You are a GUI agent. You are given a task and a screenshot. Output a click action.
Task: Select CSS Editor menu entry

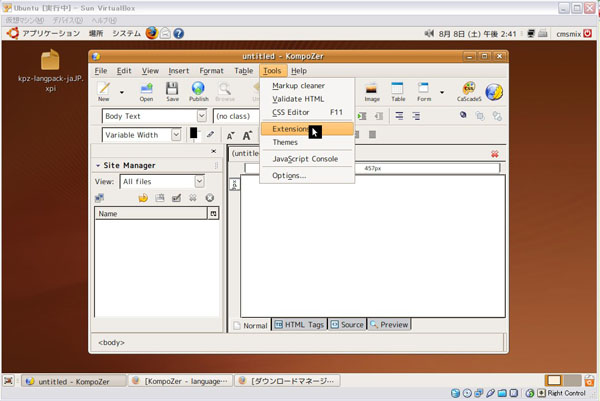(307, 112)
